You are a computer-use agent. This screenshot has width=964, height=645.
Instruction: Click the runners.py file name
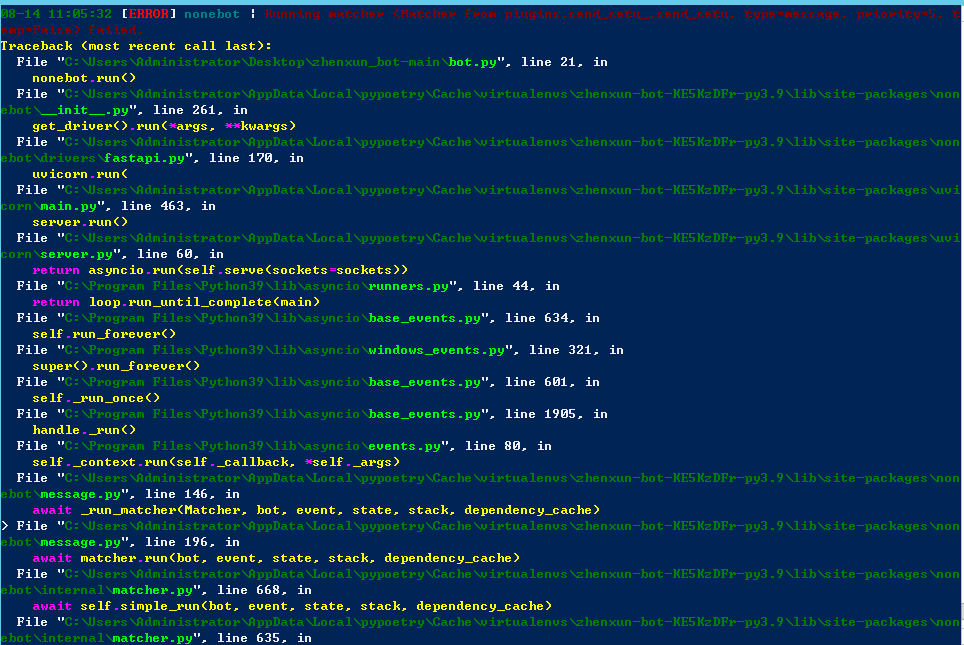408,286
